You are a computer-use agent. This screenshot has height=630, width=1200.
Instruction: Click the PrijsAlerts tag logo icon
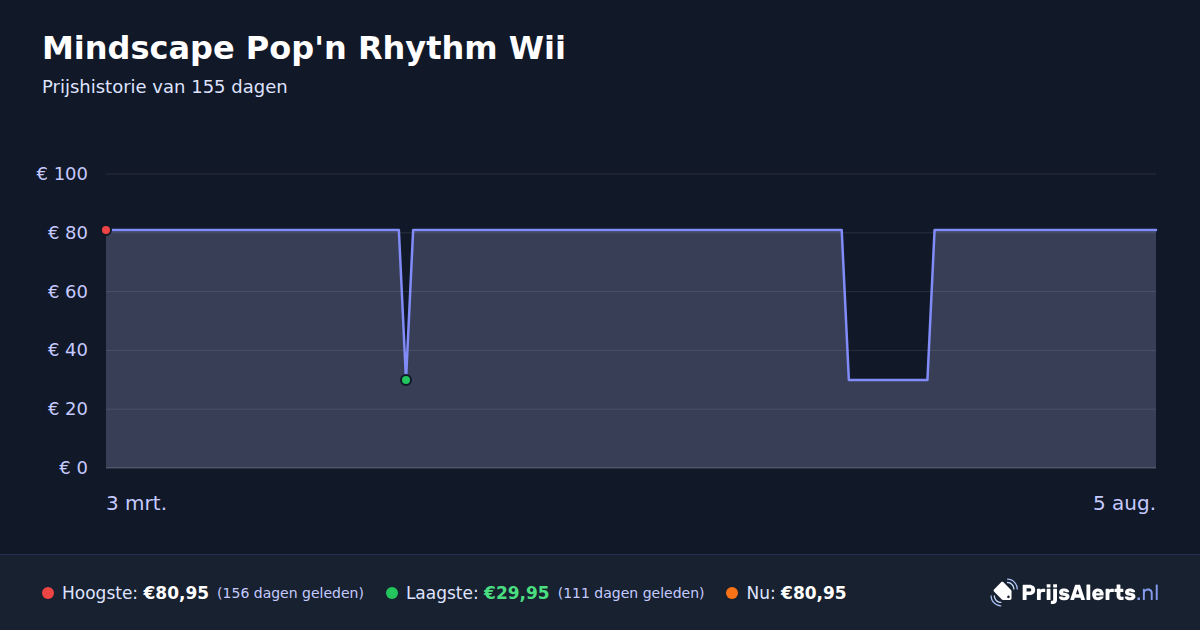click(x=1003, y=592)
